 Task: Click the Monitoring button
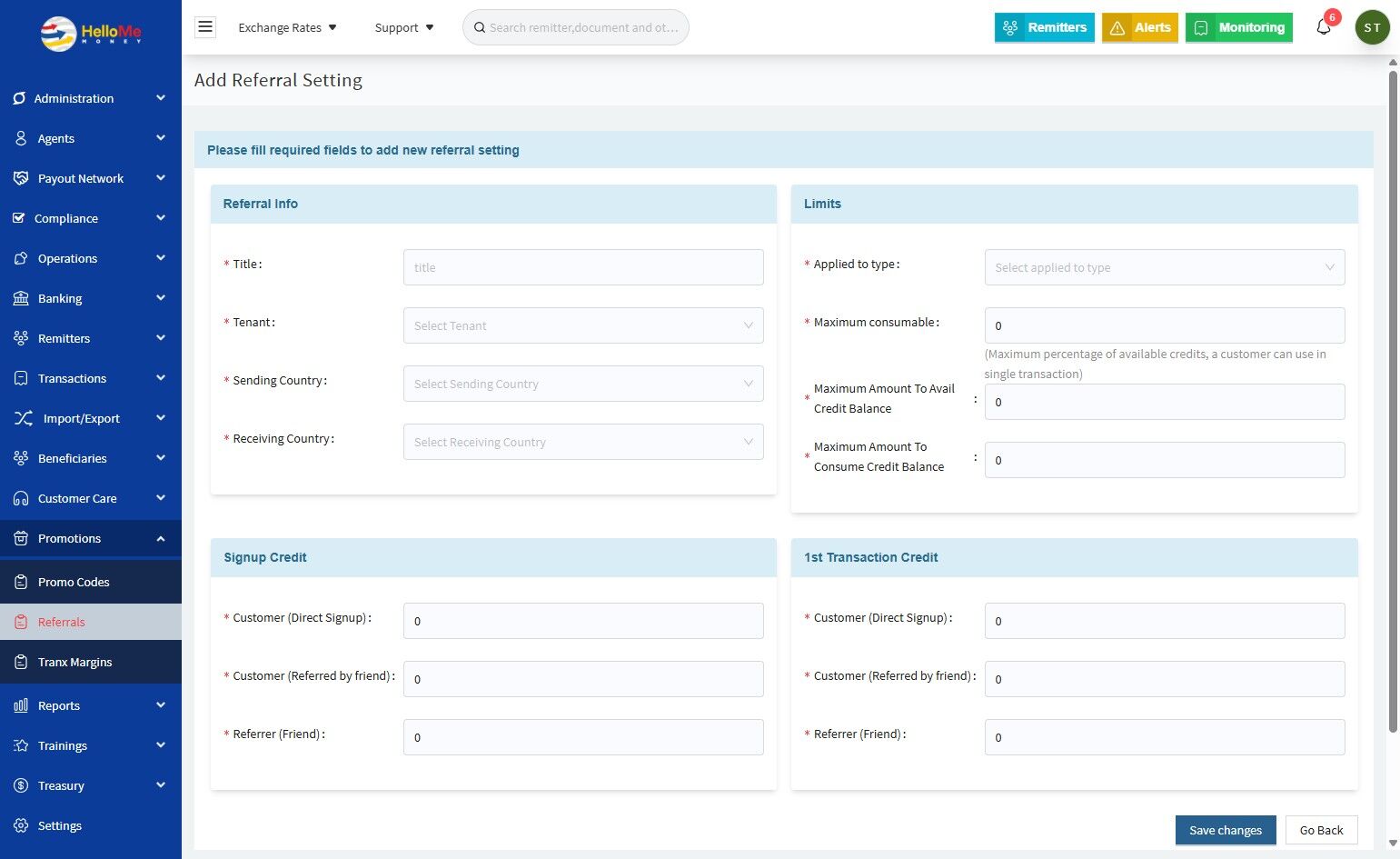[1239, 27]
